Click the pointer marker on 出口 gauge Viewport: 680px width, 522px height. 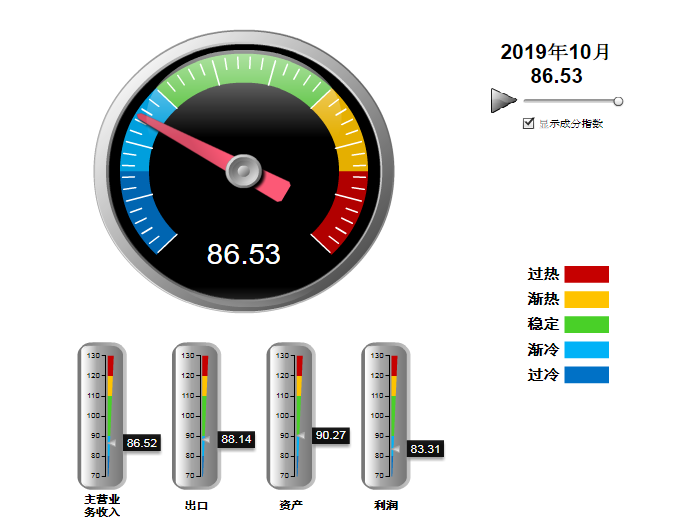[x=206, y=439]
